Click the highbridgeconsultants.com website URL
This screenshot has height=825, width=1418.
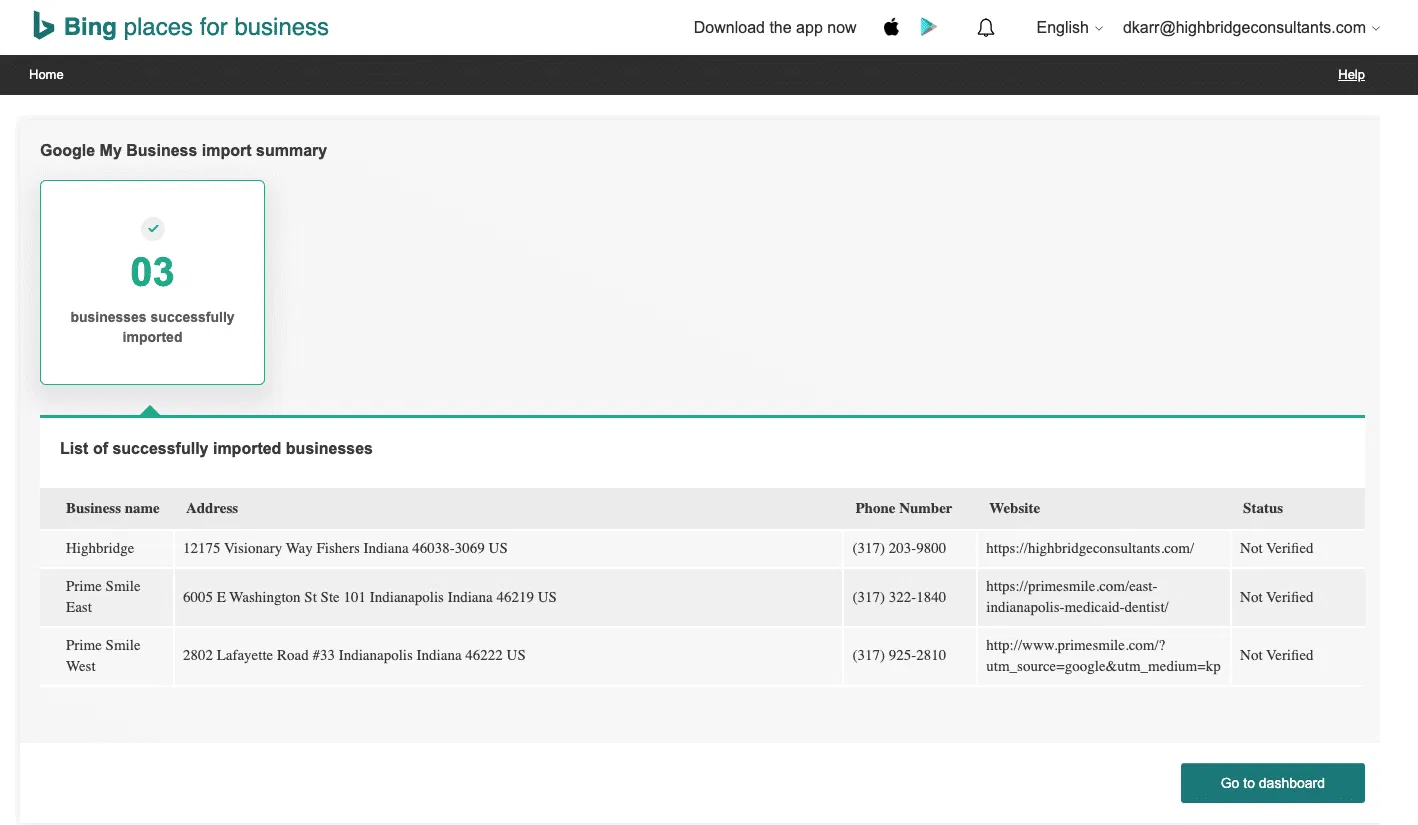point(1090,548)
